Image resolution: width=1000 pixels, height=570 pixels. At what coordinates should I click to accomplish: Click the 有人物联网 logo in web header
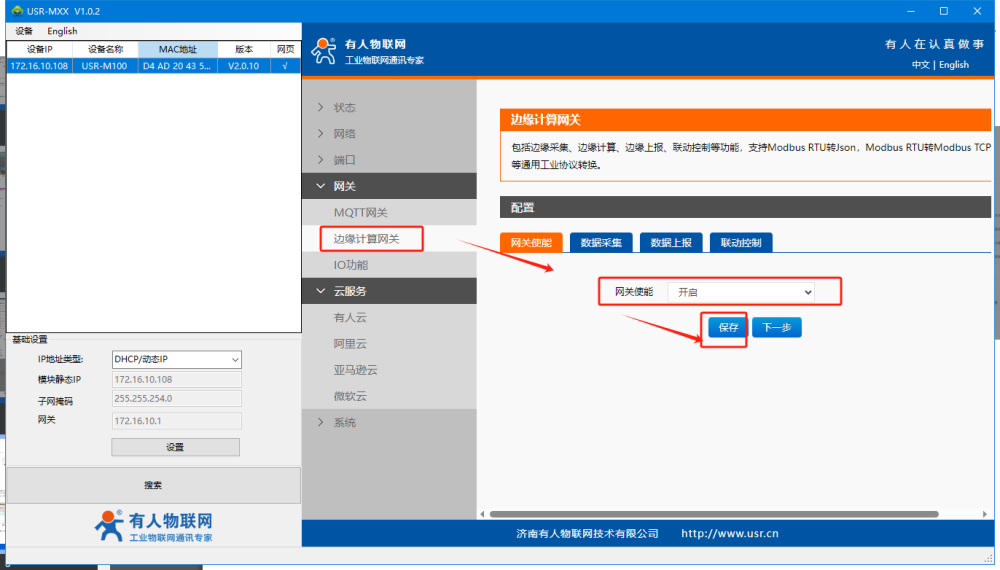(x=367, y=51)
